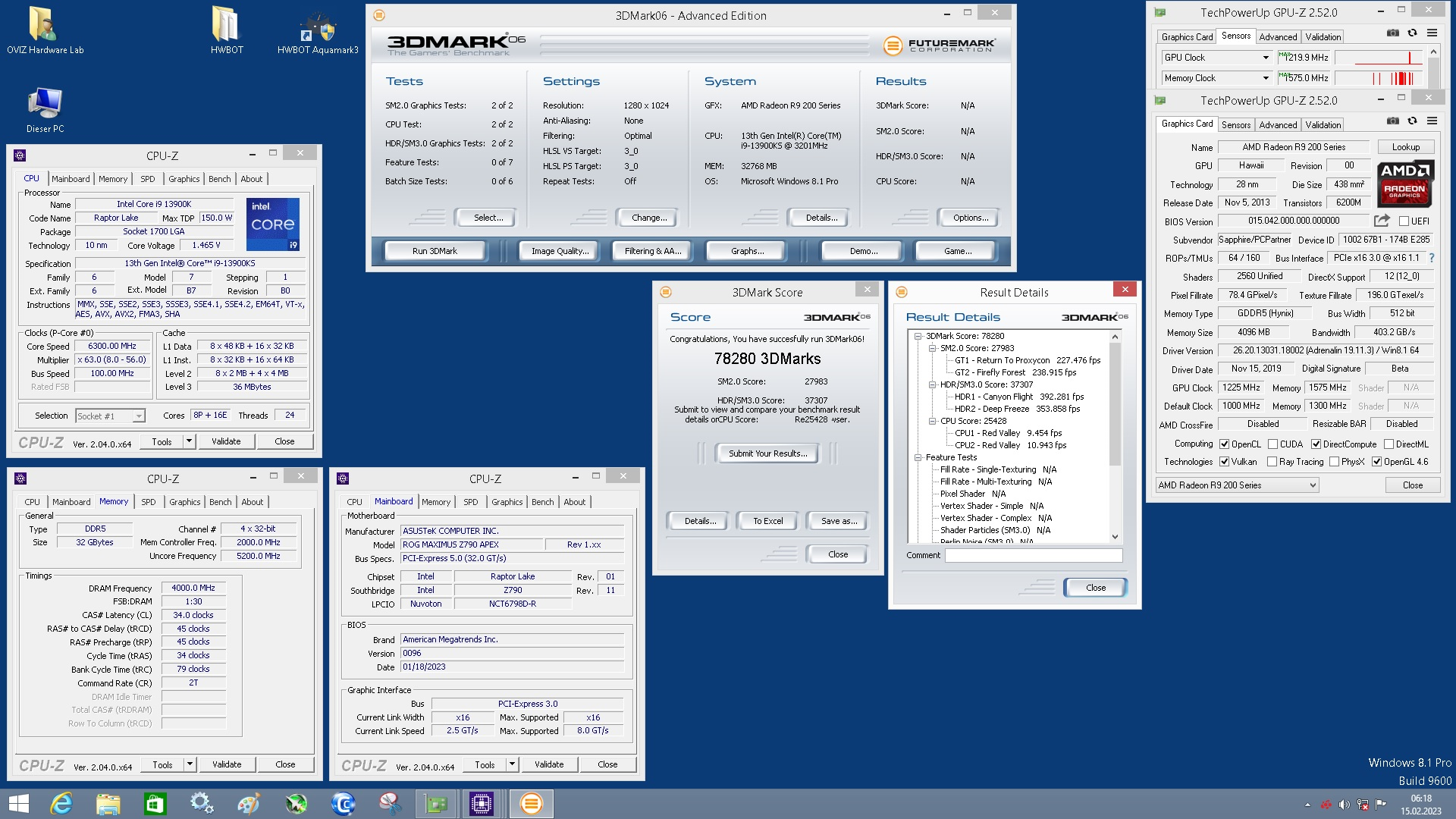Switch to GPU-Z via taskbar icon

436,804
